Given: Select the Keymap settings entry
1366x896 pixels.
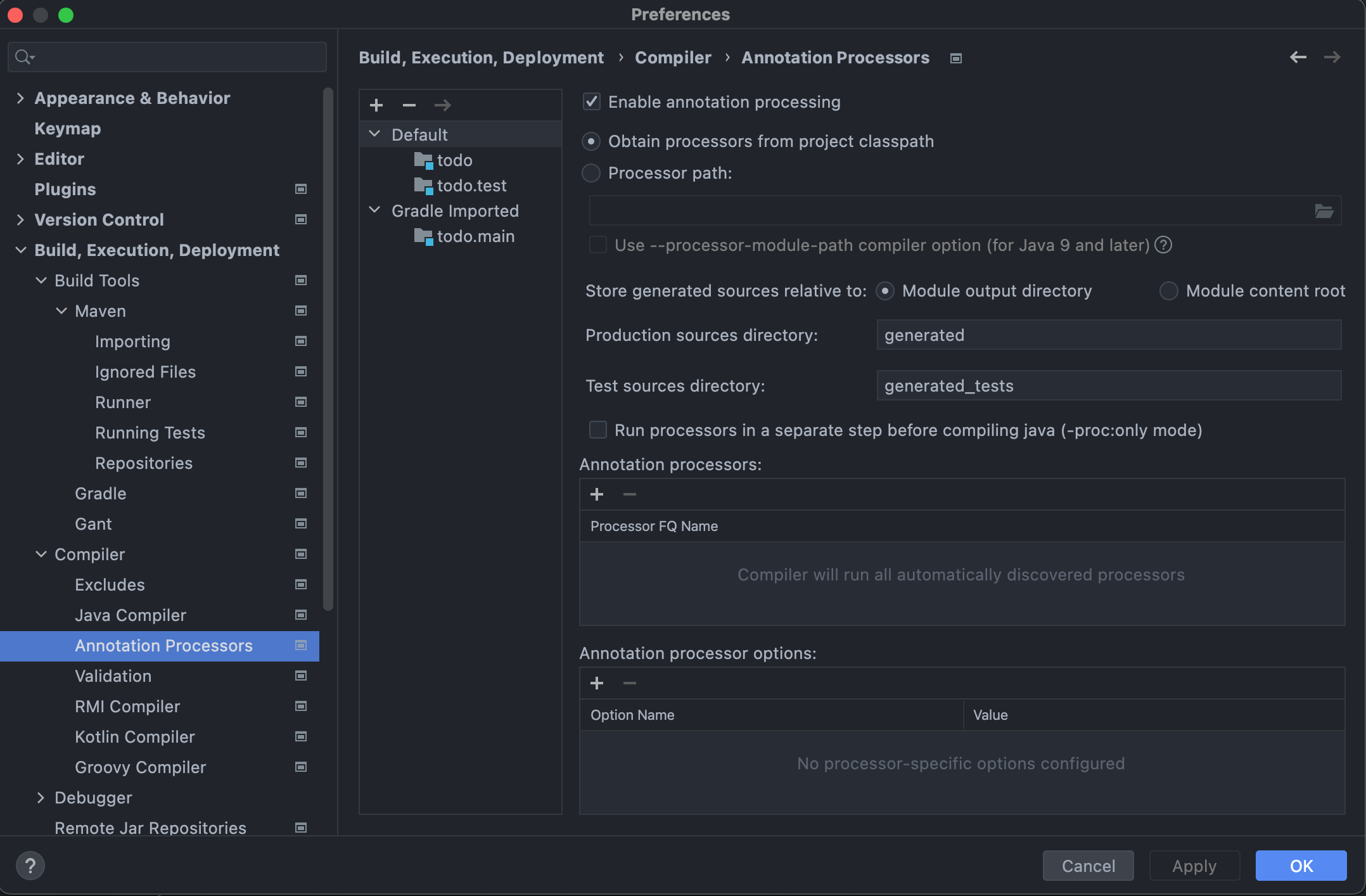Looking at the screenshot, I should click(x=67, y=128).
